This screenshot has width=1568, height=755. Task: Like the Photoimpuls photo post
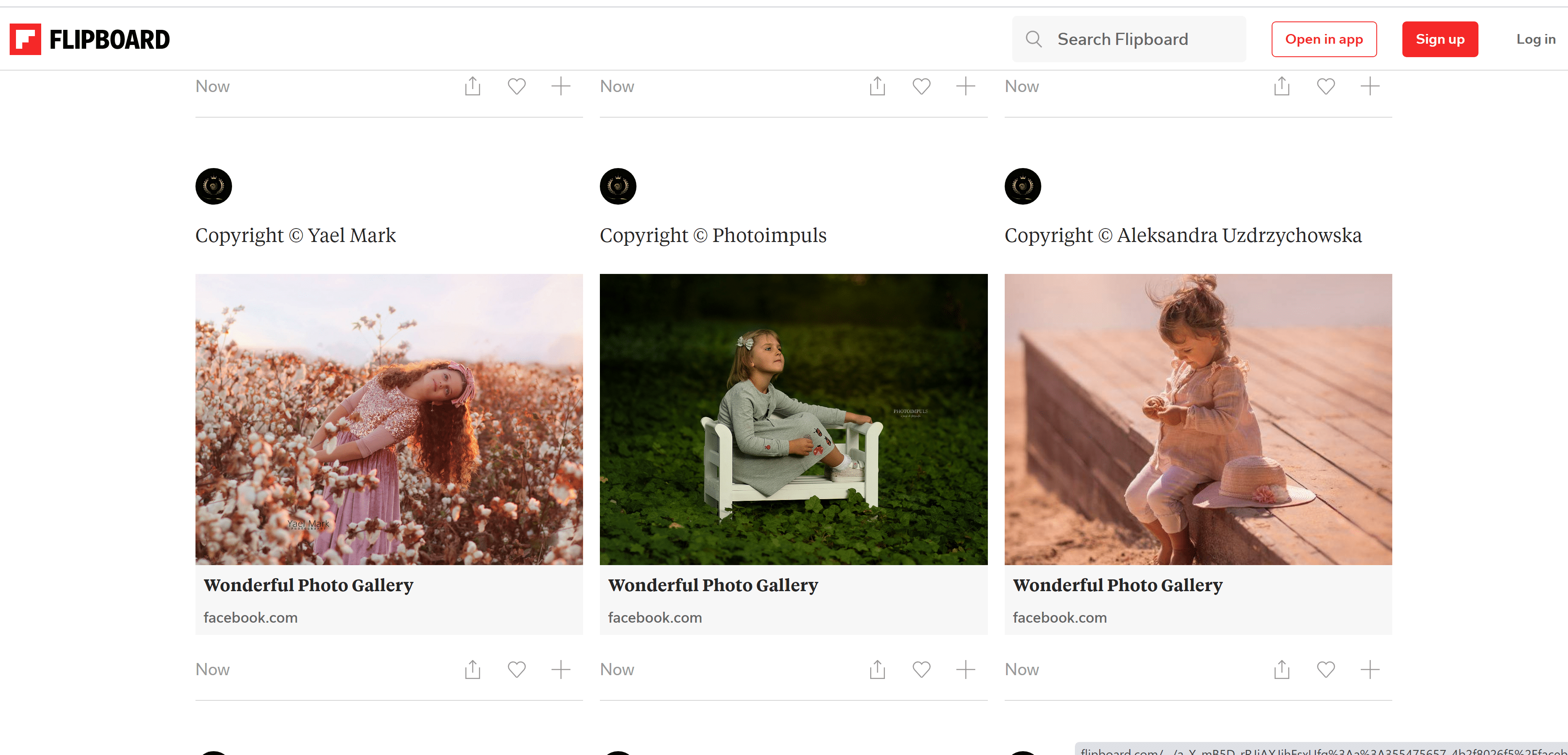(x=921, y=670)
